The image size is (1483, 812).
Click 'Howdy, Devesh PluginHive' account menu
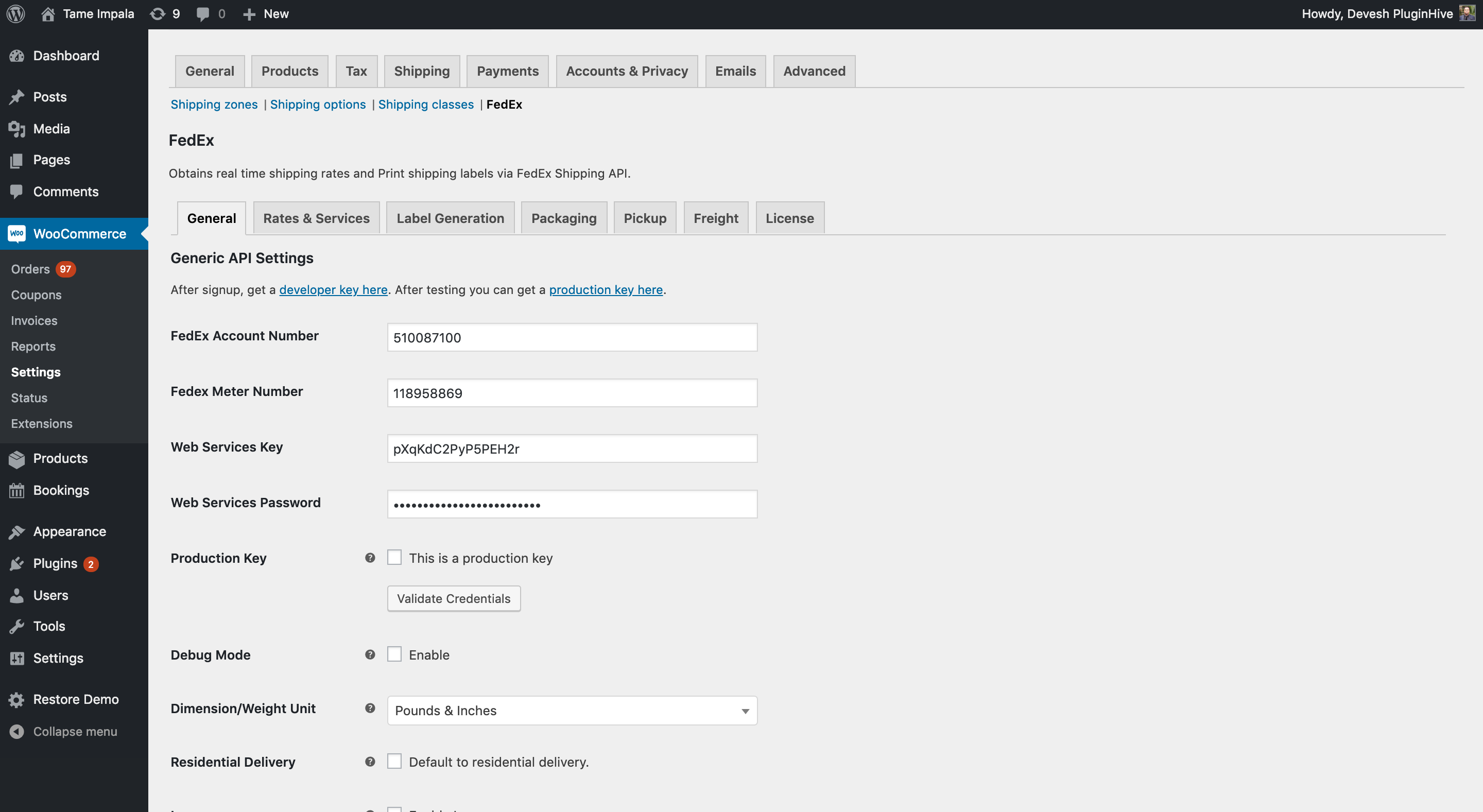1377,14
